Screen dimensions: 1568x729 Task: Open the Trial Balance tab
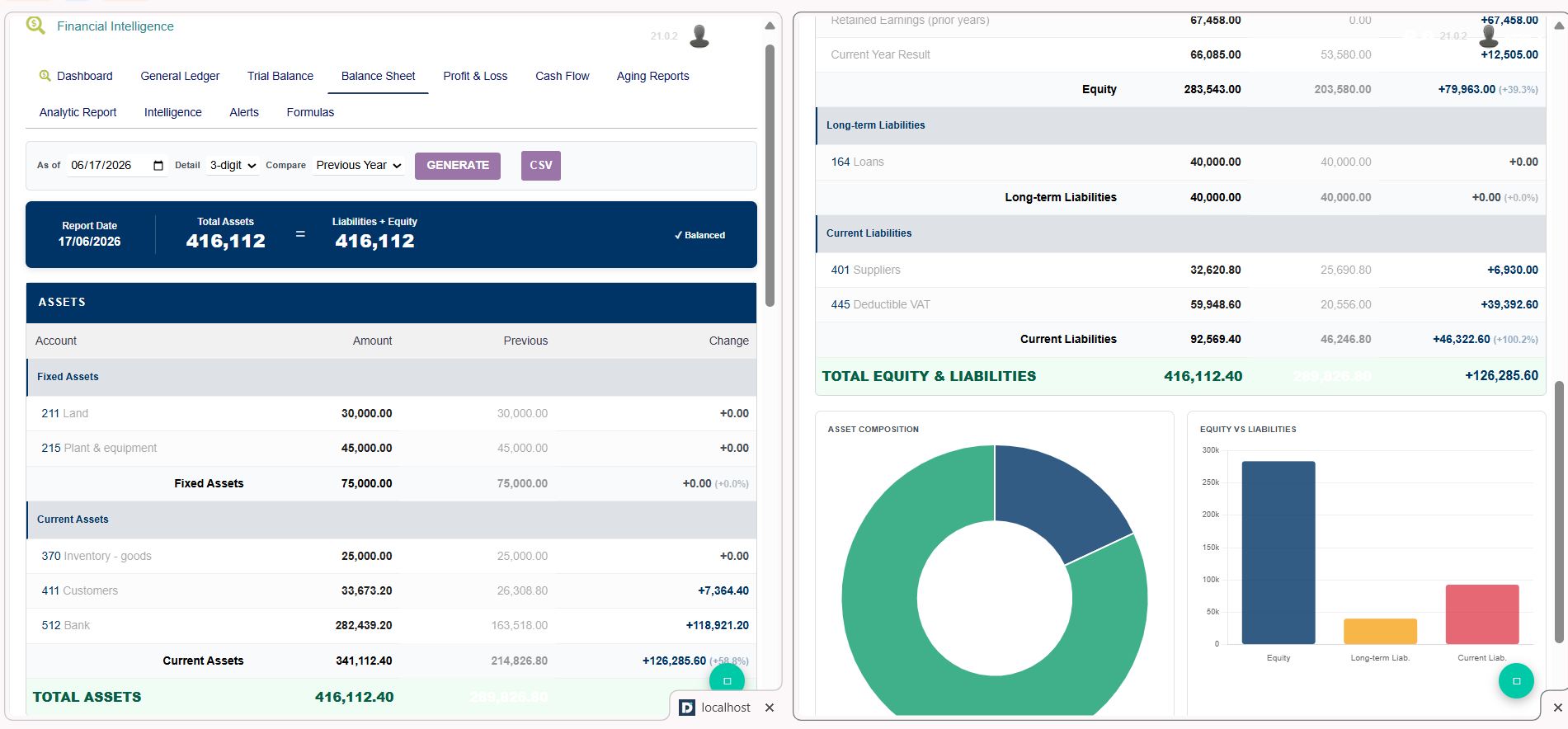280,76
